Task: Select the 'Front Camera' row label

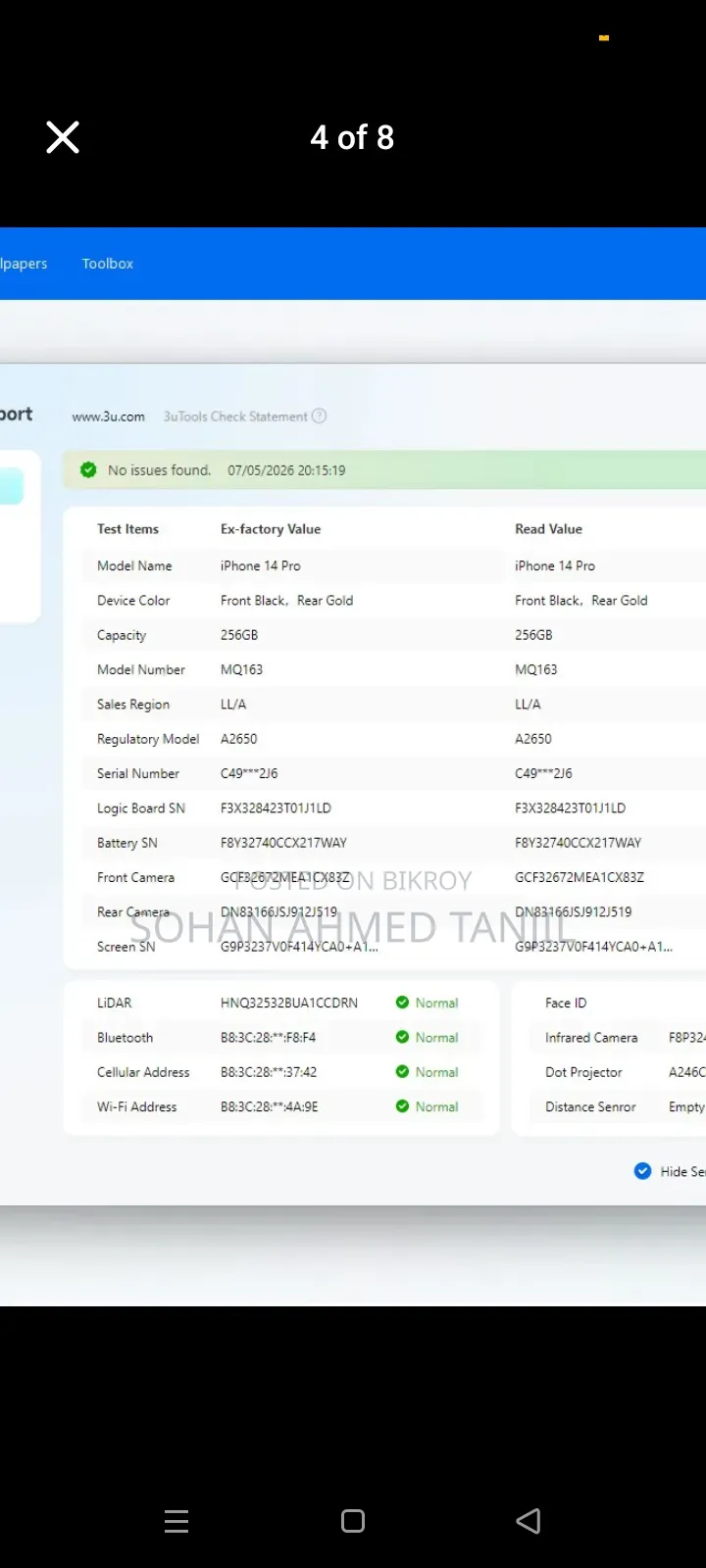Action: click(135, 877)
